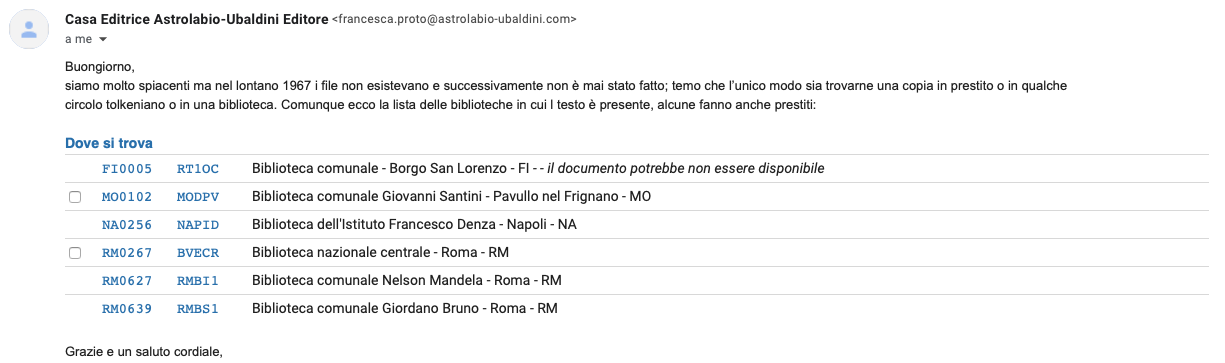Expand recipient details arrow next to "a me"

point(102,40)
